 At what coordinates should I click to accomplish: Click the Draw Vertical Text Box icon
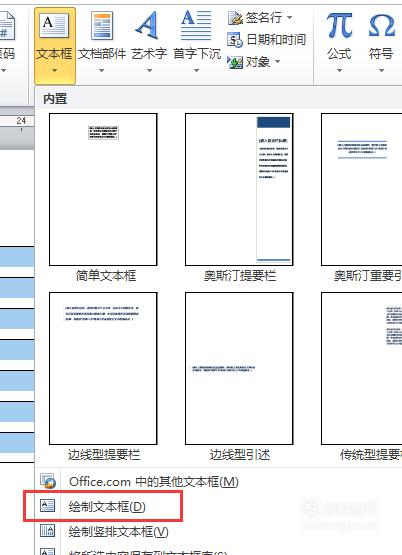pyautogui.click(x=47, y=531)
